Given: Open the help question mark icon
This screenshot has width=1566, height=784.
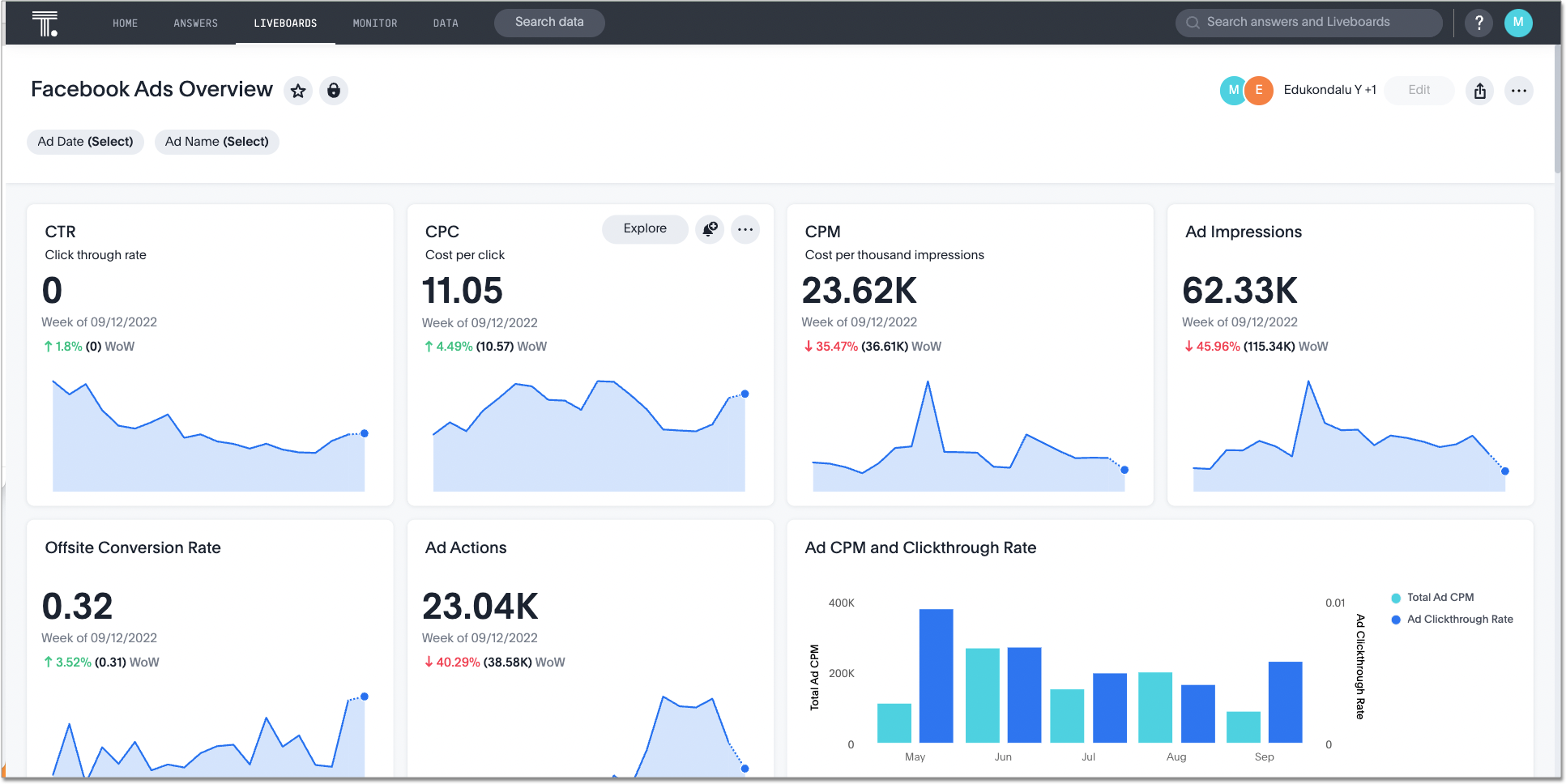Looking at the screenshot, I should (x=1479, y=23).
